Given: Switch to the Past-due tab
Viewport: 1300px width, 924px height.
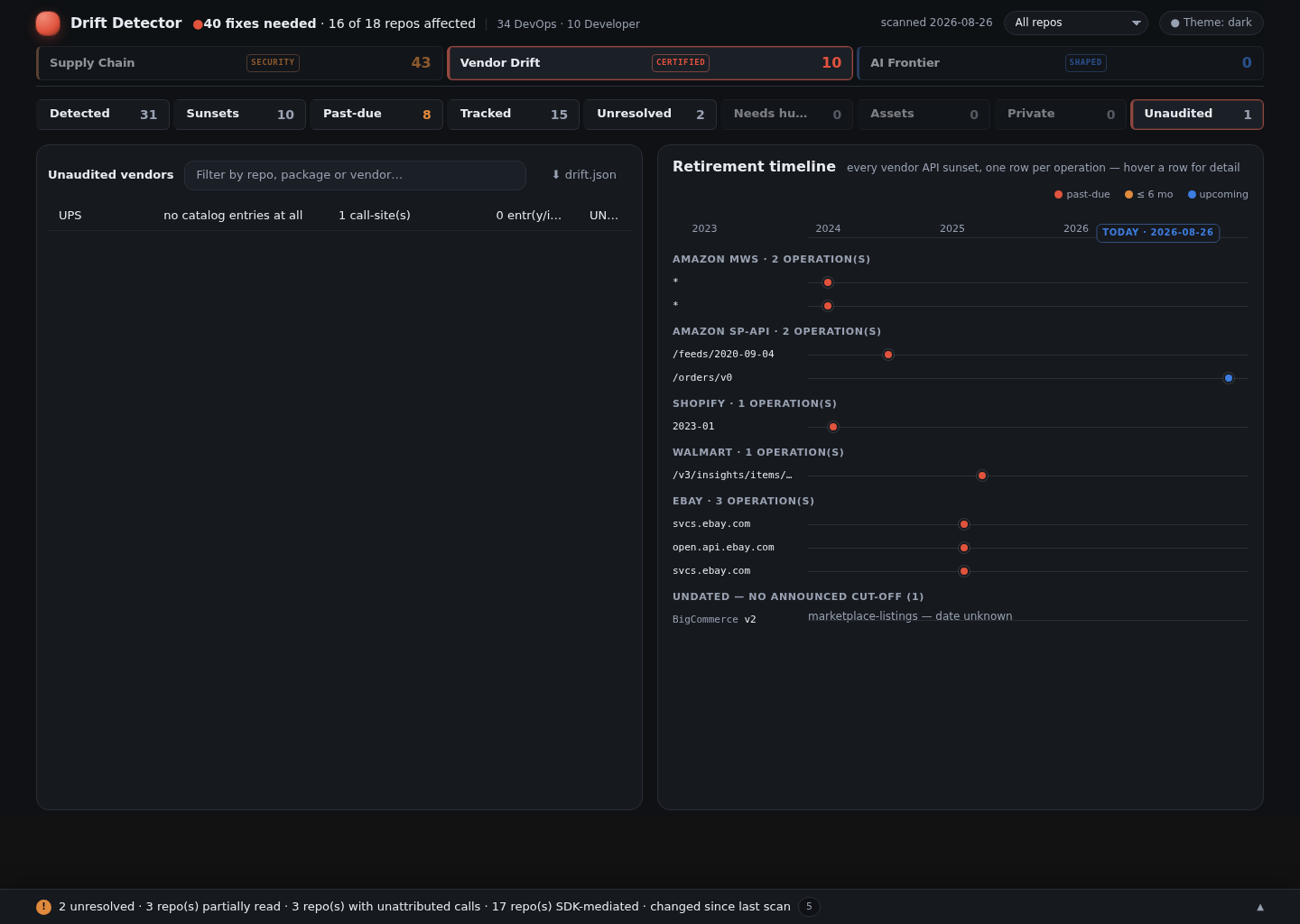Looking at the screenshot, I should pyautogui.click(x=376, y=115).
